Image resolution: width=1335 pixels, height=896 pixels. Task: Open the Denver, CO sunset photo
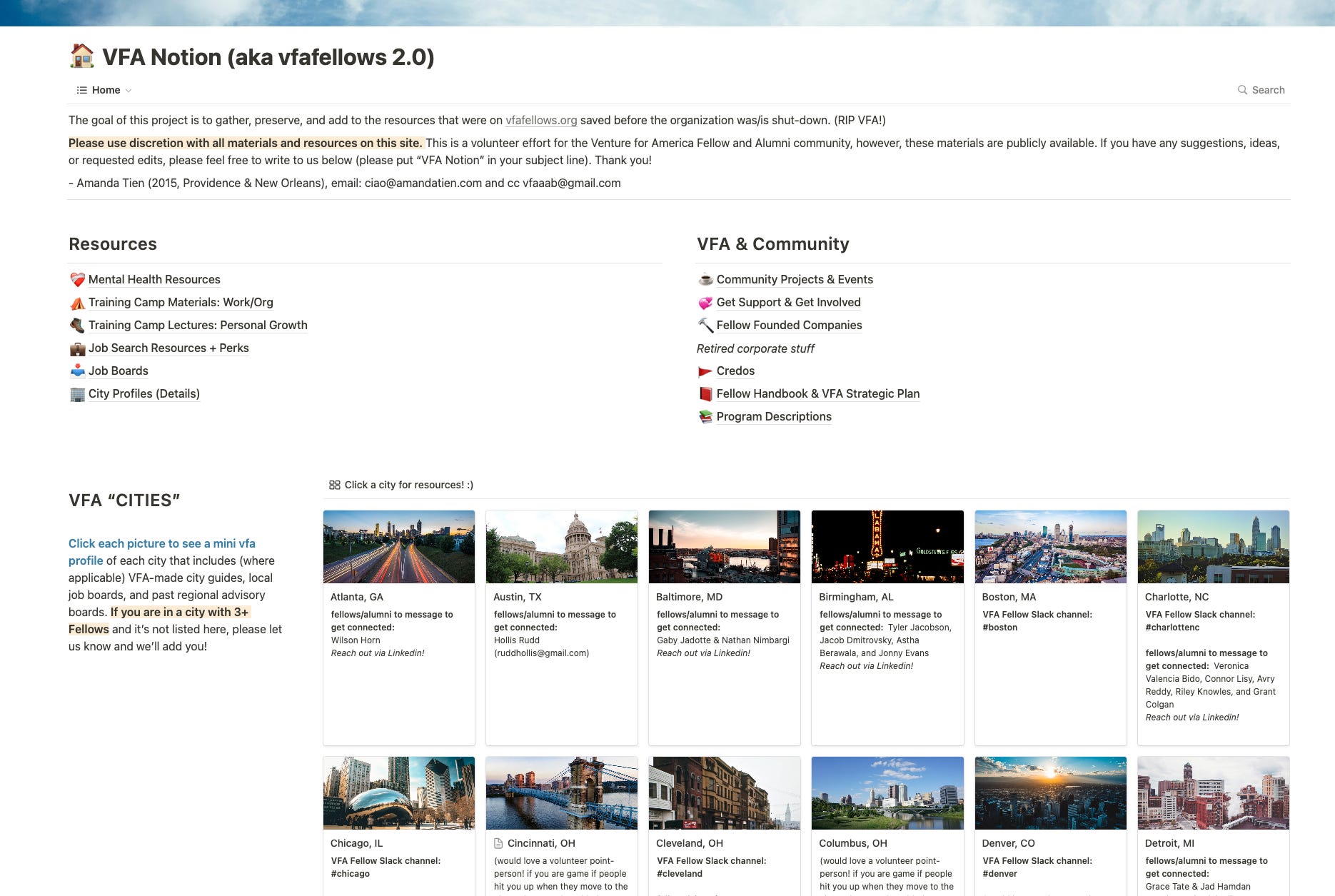[1051, 793]
